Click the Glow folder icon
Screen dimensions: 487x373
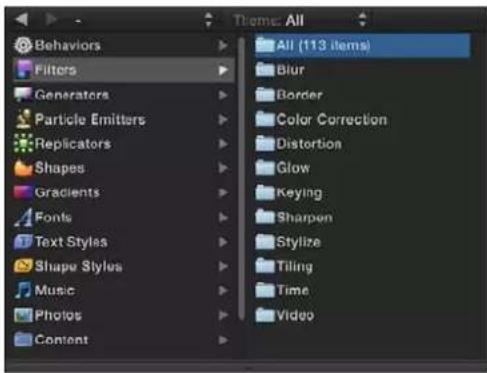tap(265, 168)
